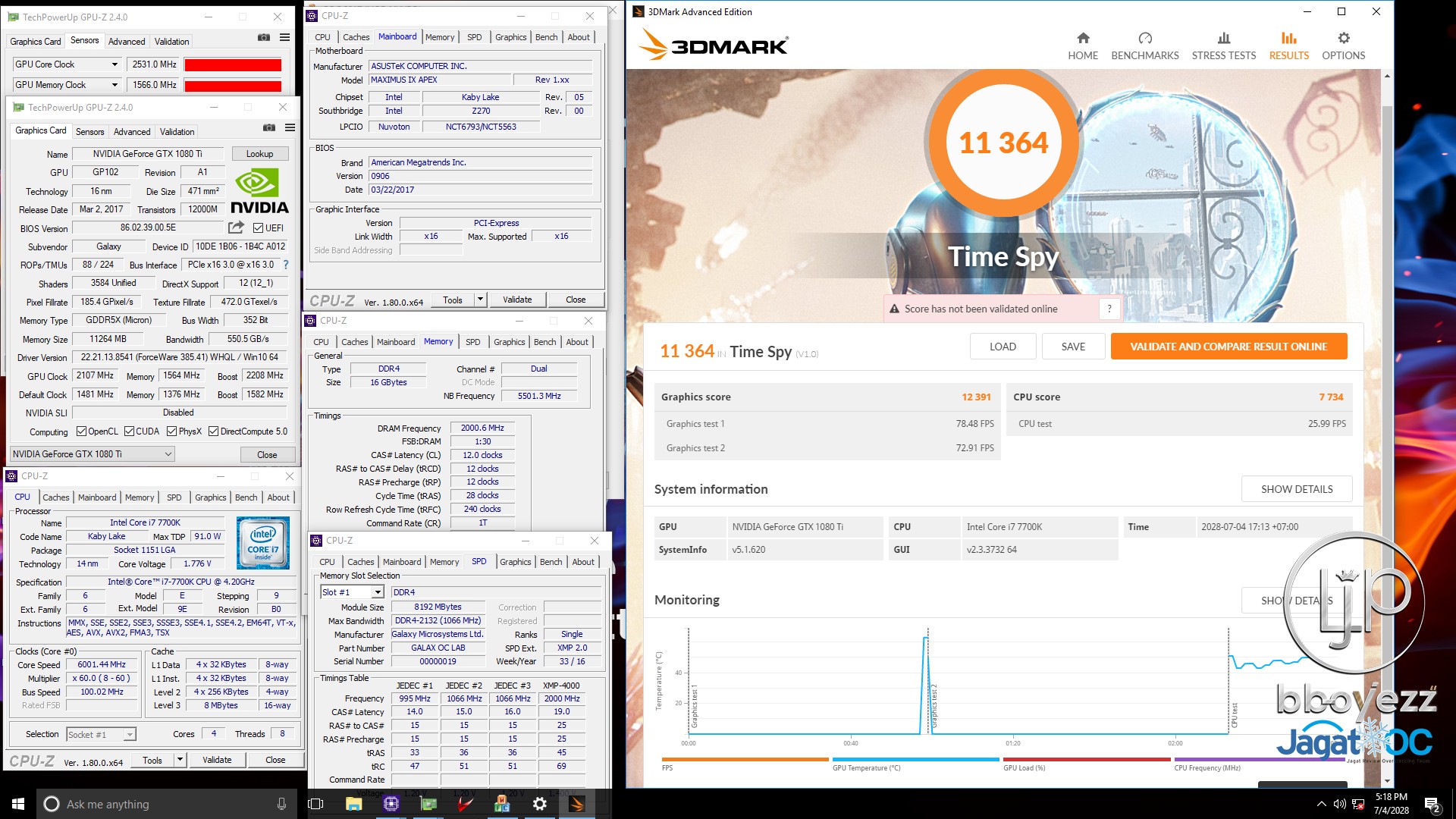The image size is (1456, 819).
Task: Open Tools dropdown arrow in CPU-Z CPU window
Action: click(x=180, y=760)
